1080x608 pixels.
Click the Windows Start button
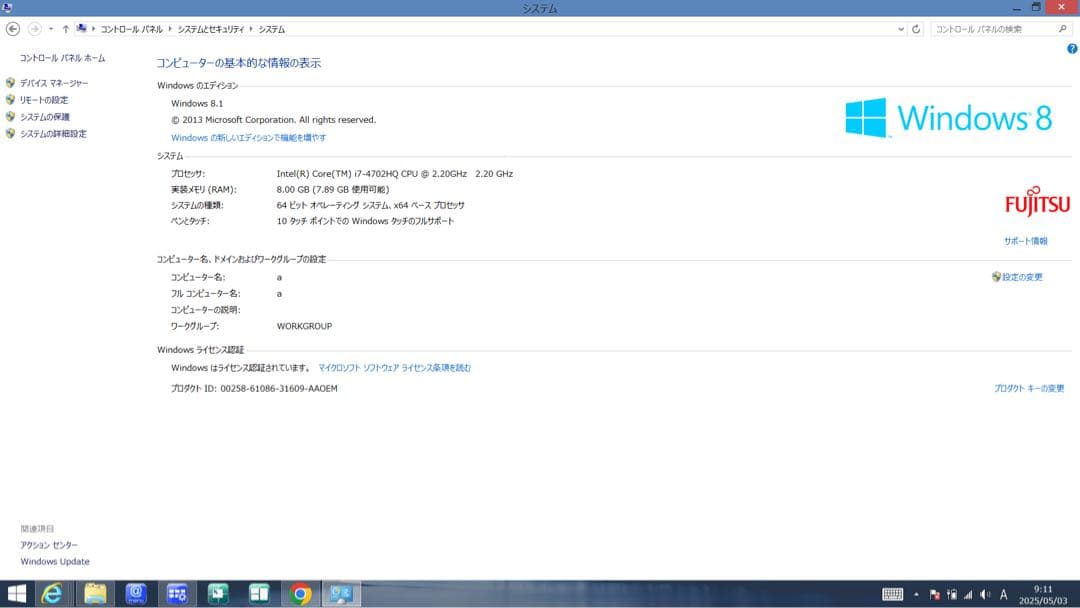tap(17, 593)
